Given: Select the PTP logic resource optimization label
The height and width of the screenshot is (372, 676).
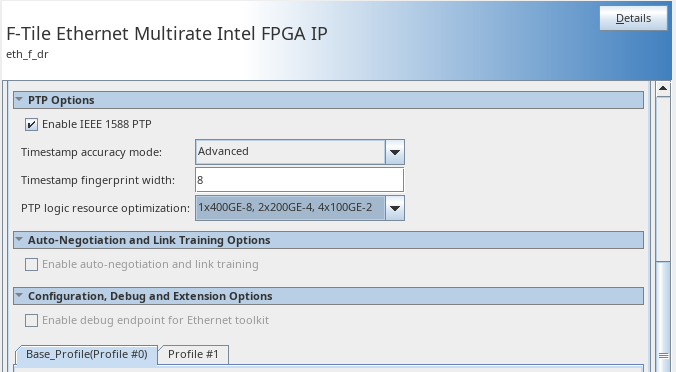Looking at the screenshot, I should pos(105,208).
